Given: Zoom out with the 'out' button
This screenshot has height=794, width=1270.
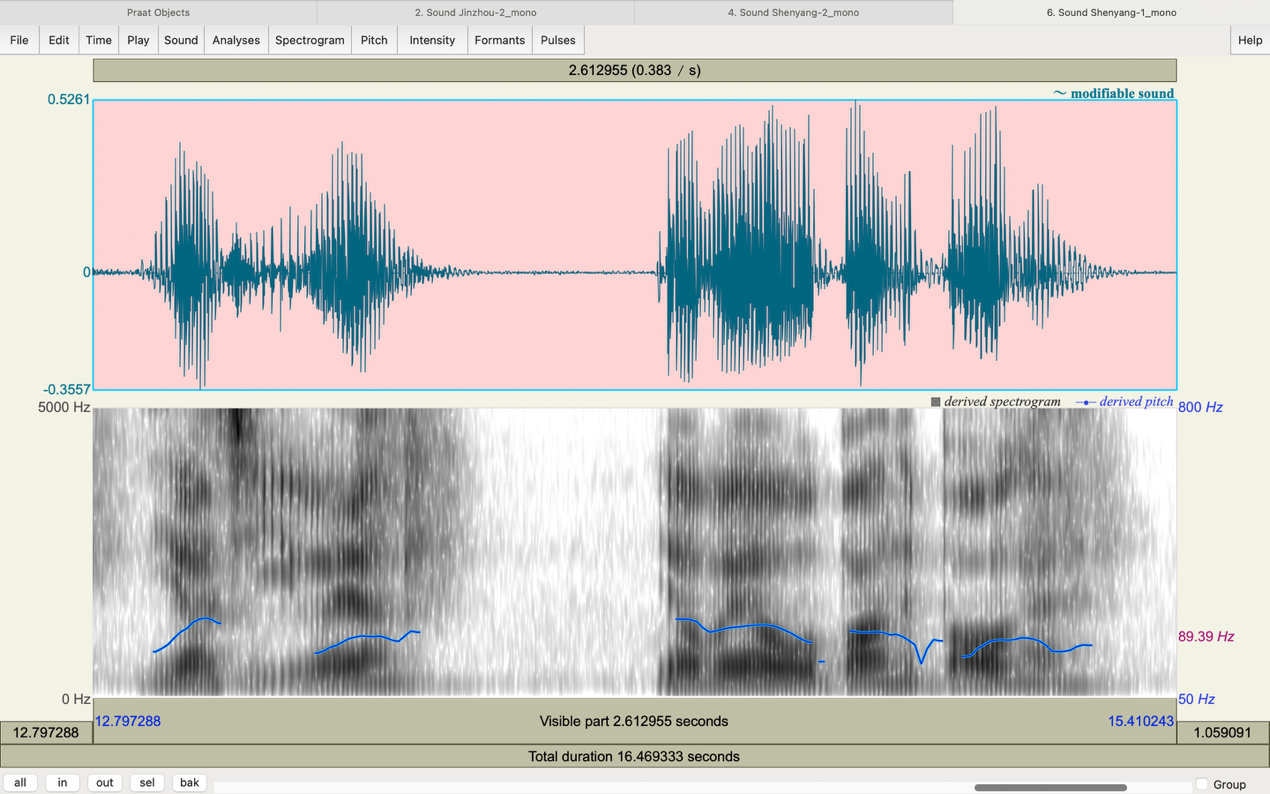Looking at the screenshot, I should tap(104, 783).
